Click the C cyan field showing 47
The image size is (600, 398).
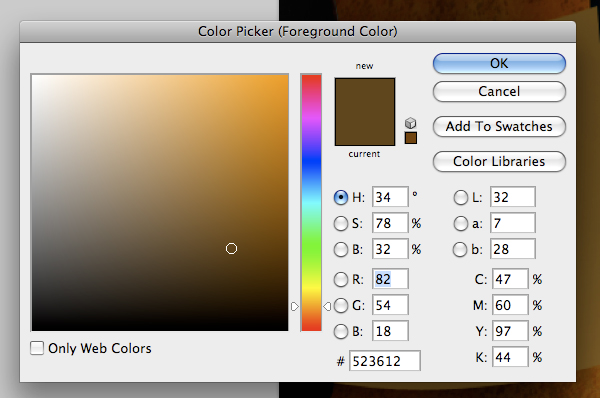(x=510, y=279)
